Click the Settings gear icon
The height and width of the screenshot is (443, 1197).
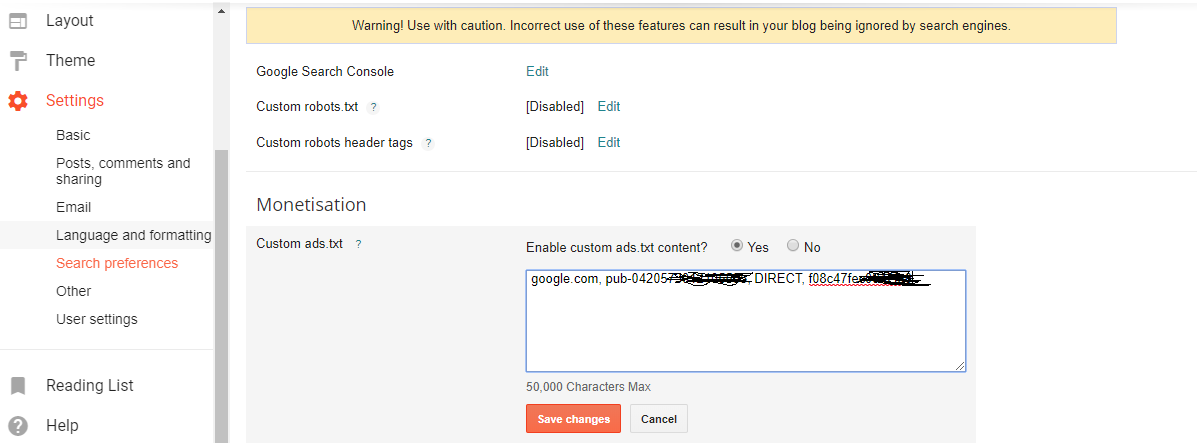[18, 101]
